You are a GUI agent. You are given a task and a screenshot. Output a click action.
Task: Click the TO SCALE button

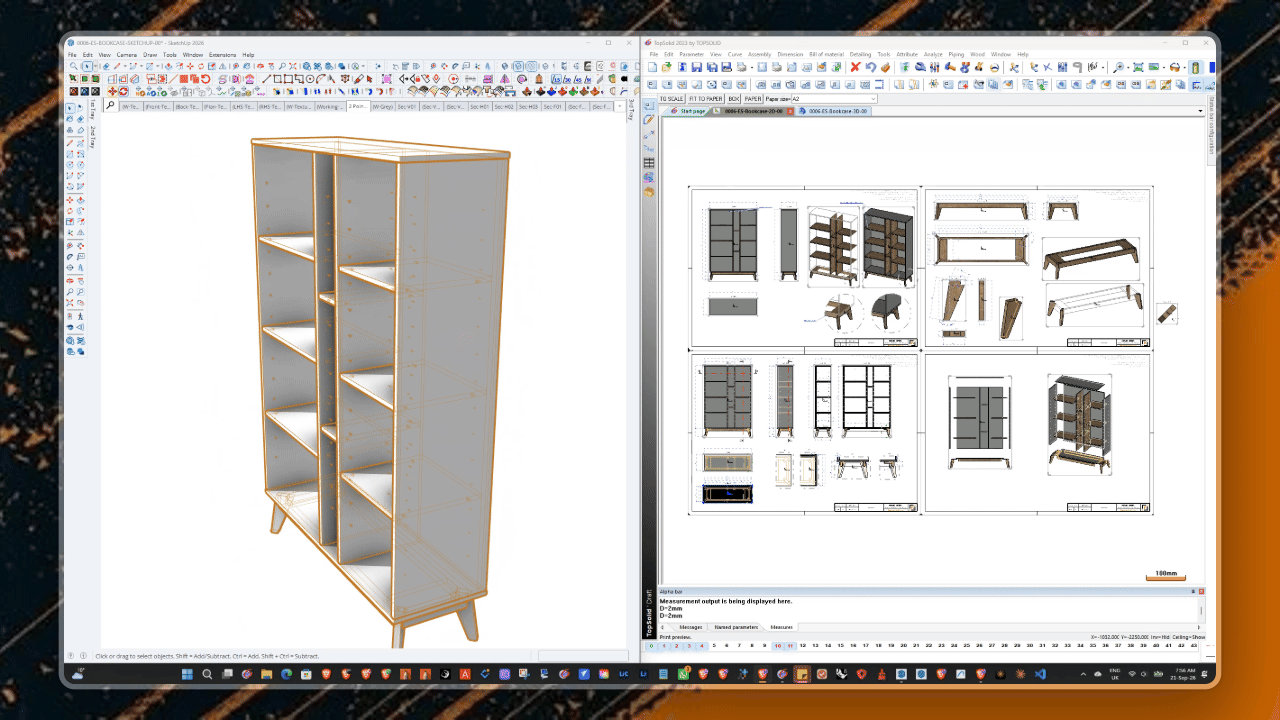[672, 99]
